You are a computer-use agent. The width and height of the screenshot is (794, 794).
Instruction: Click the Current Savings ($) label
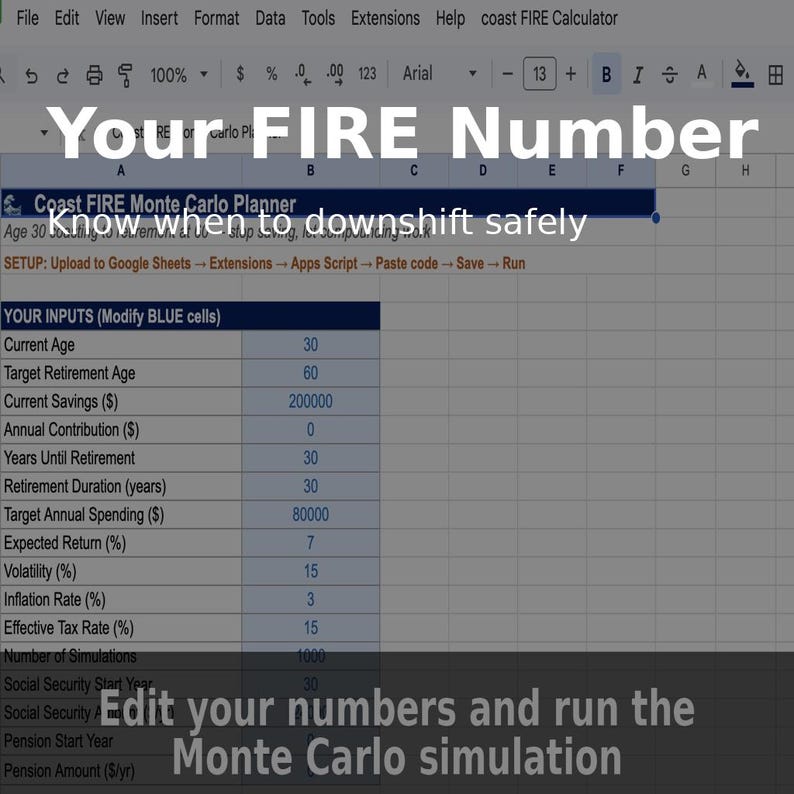pyautogui.click(x=121, y=402)
